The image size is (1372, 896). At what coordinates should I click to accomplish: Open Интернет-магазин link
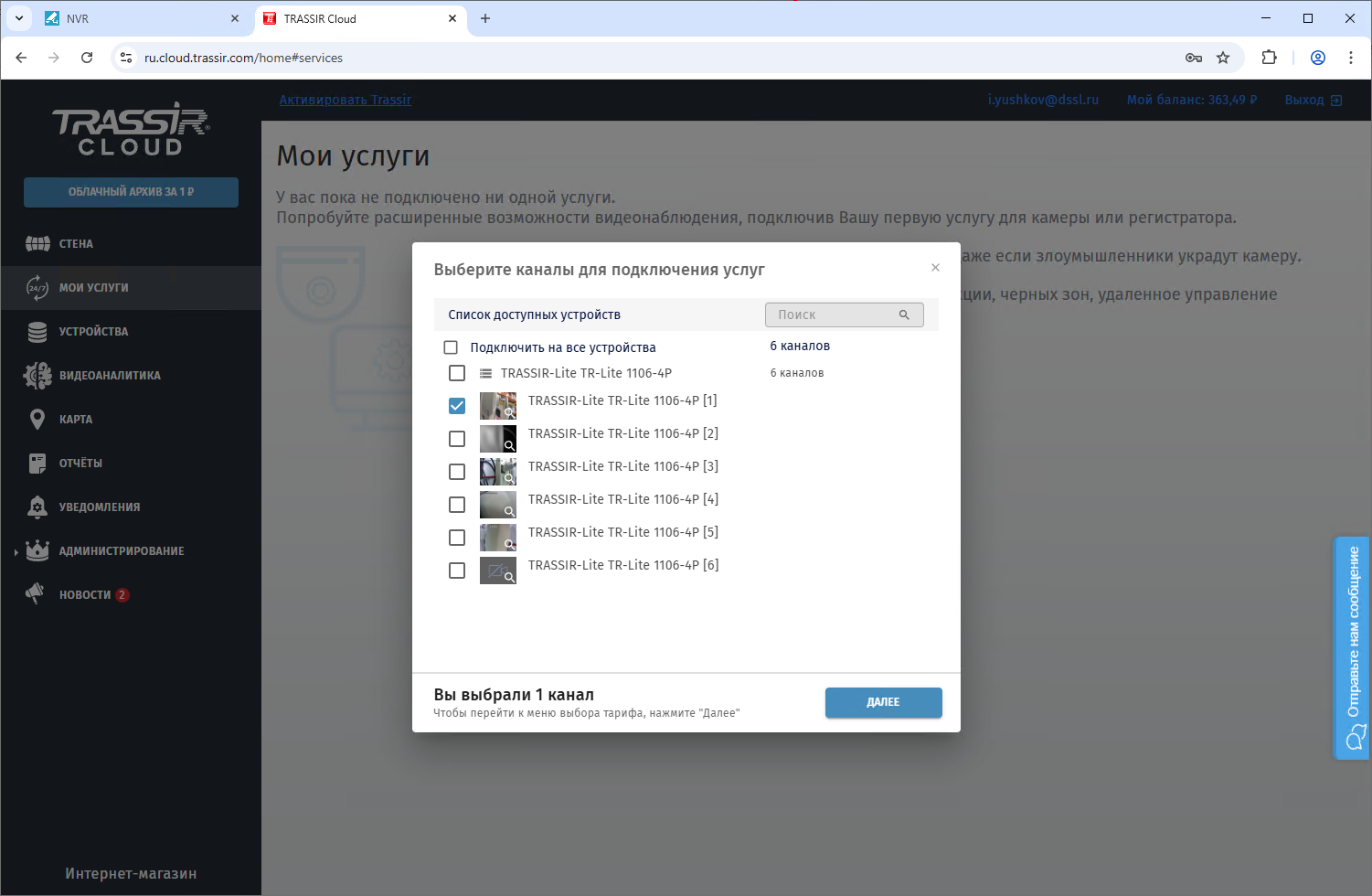tap(131, 873)
